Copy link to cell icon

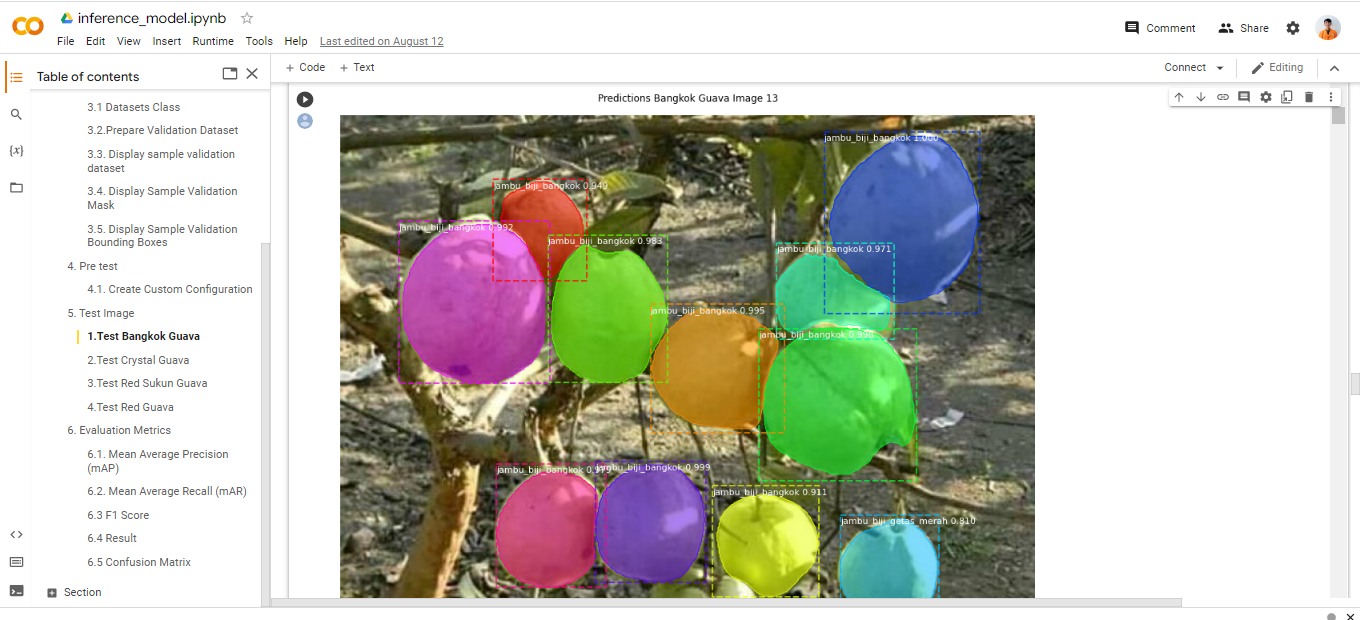coord(1222,97)
